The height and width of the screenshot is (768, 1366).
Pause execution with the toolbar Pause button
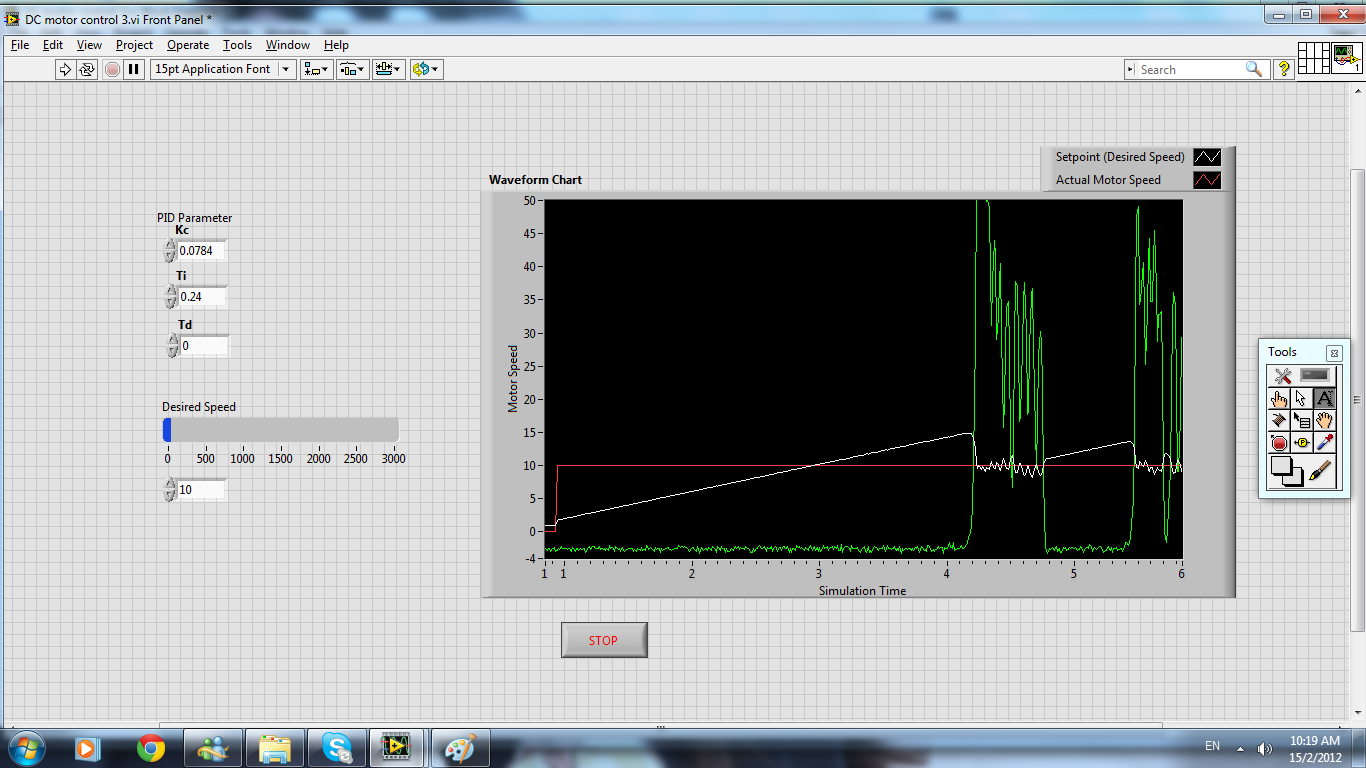(134, 69)
